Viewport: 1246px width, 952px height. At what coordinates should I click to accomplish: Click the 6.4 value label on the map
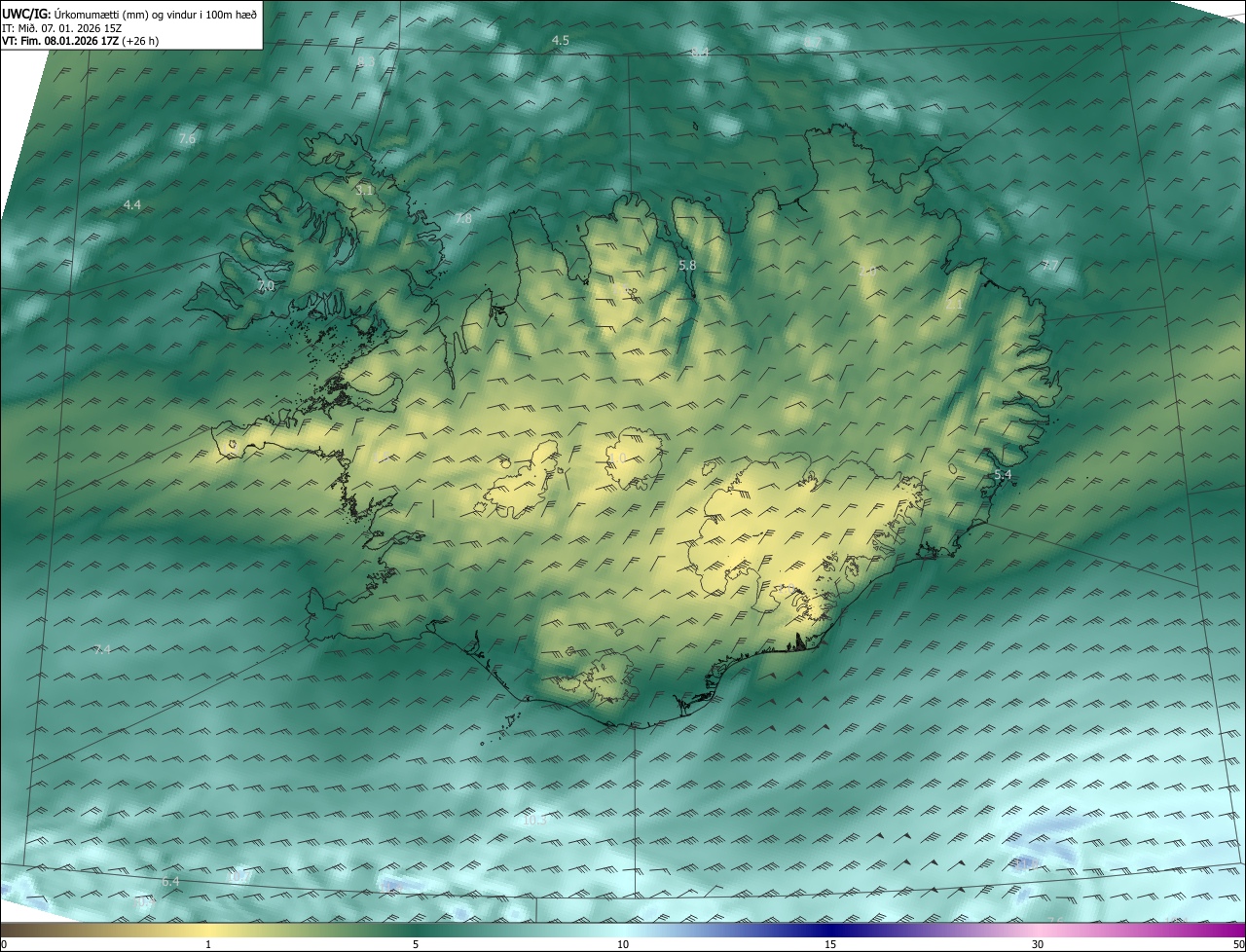170,881
